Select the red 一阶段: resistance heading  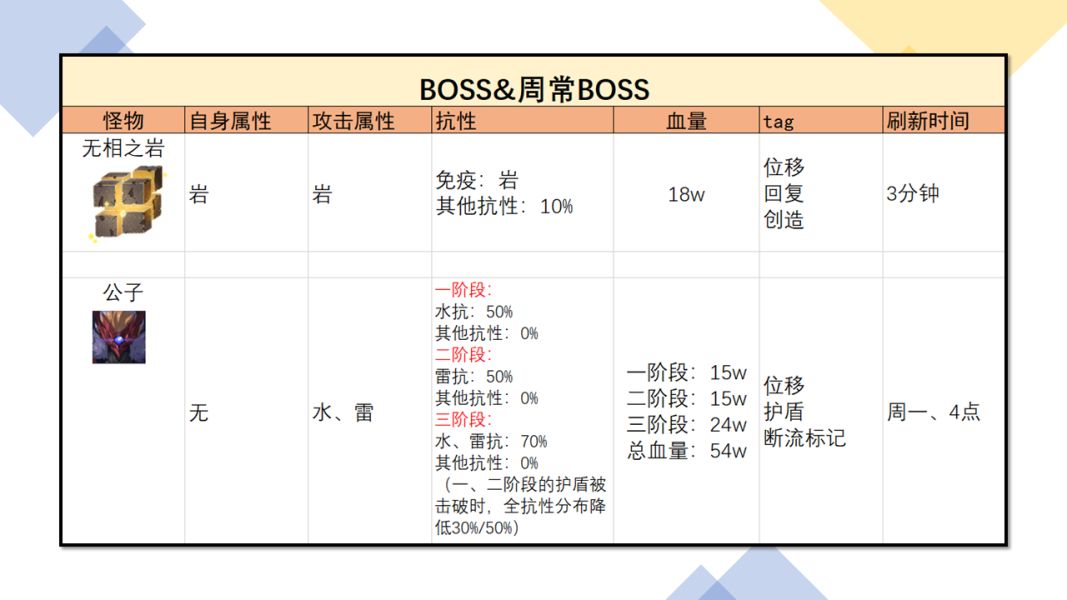click(463, 290)
